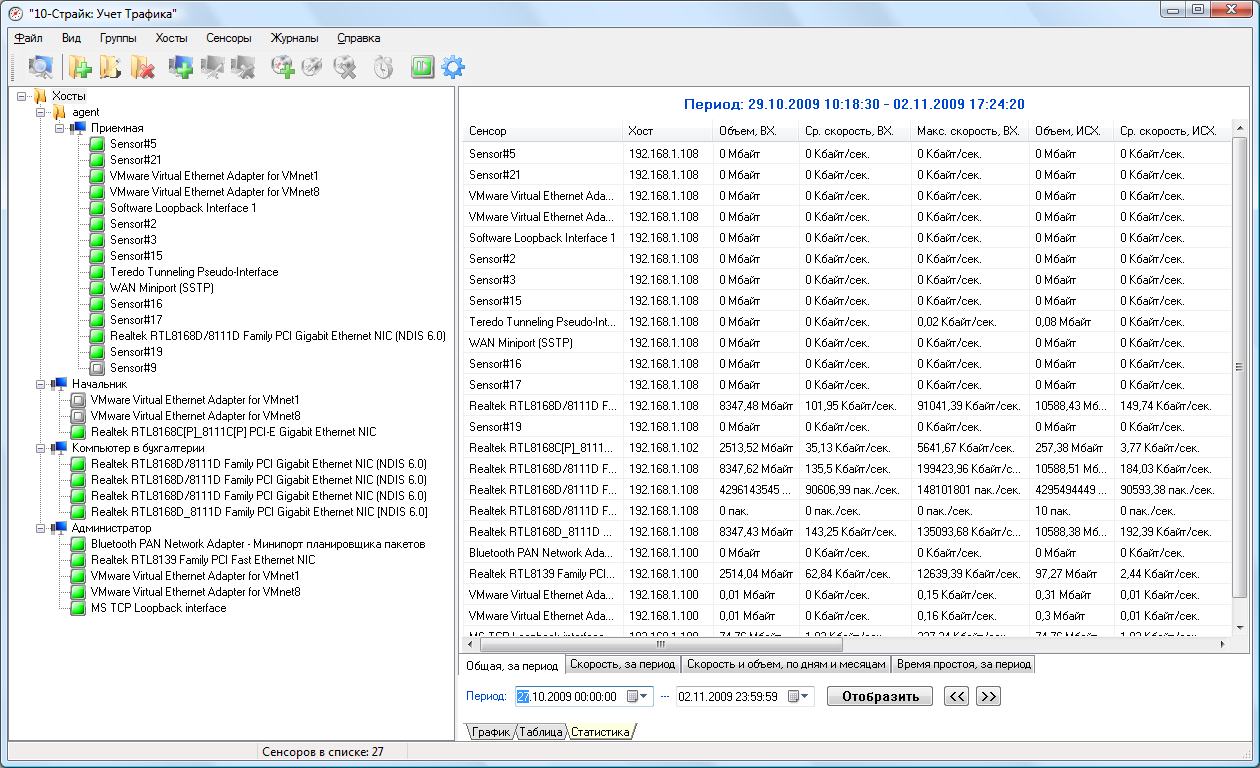Click the period end date field
Image resolution: width=1260 pixels, height=768 pixels.
click(x=745, y=696)
